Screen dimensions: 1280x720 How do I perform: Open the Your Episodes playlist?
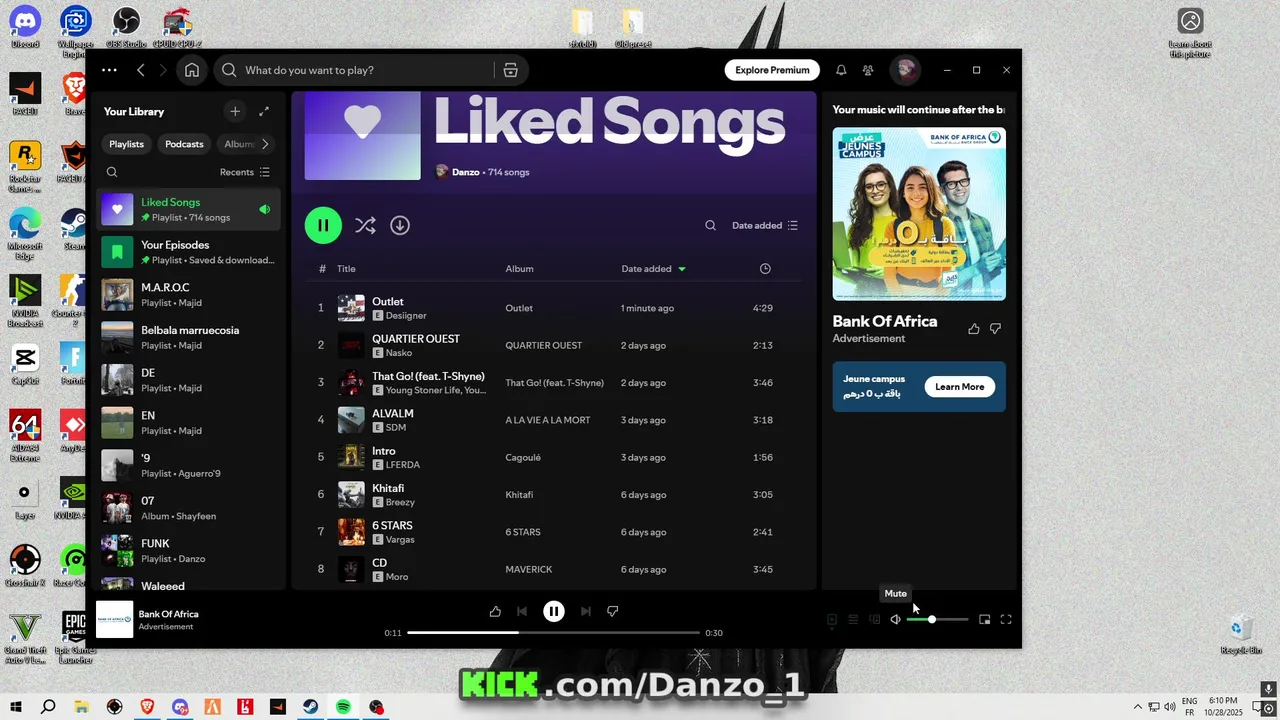coord(189,252)
